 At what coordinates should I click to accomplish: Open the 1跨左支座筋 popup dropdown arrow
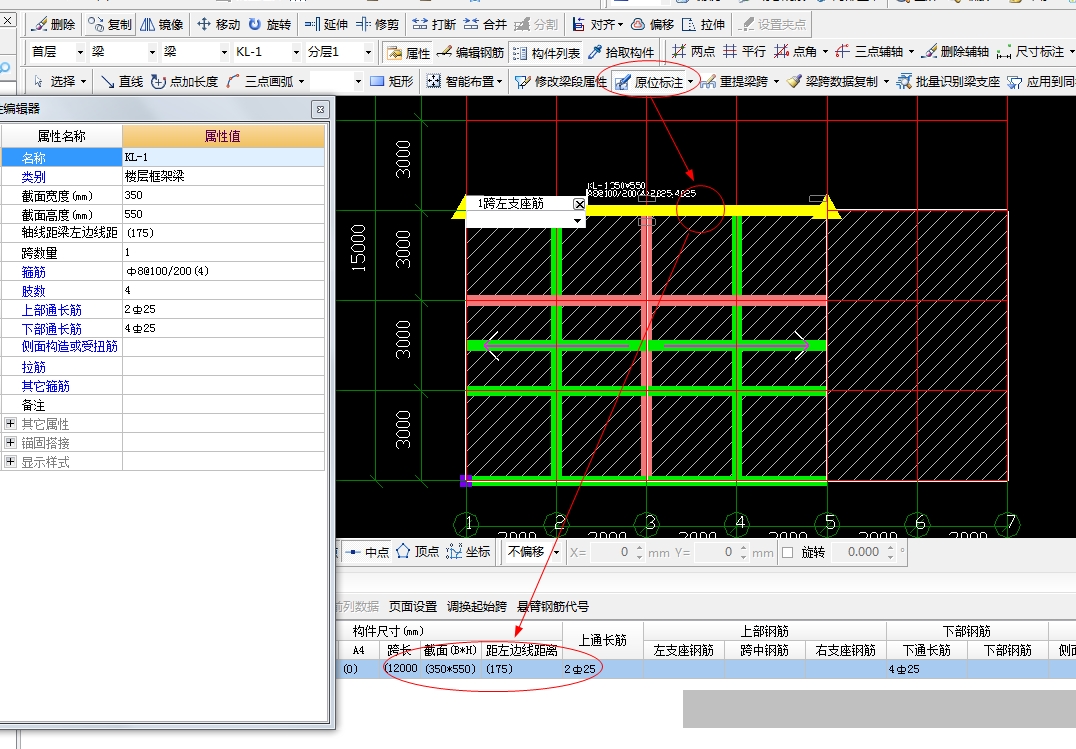pos(578,220)
